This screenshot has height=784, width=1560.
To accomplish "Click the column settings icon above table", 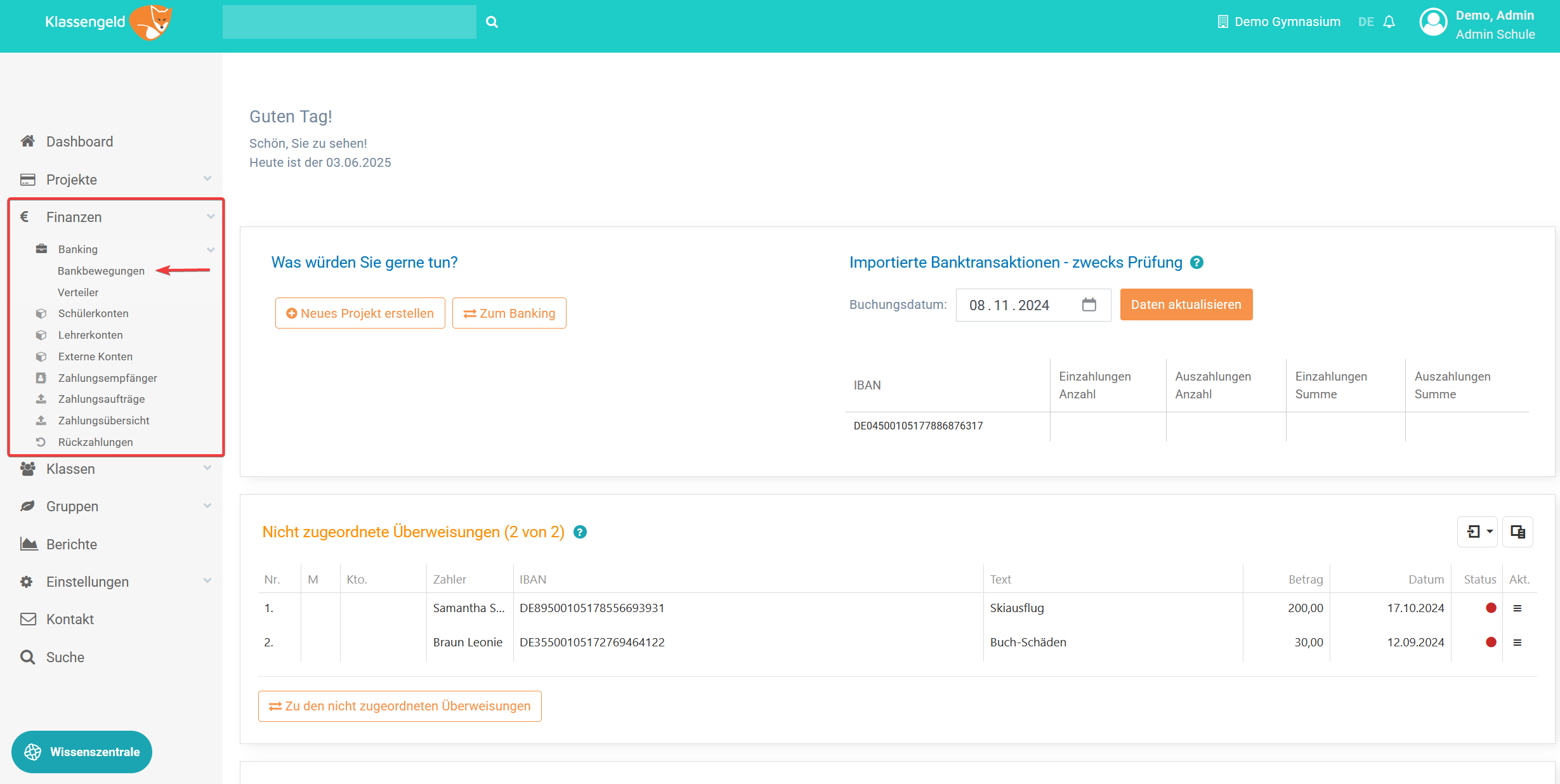I will pyautogui.click(x=1517, y=532).
